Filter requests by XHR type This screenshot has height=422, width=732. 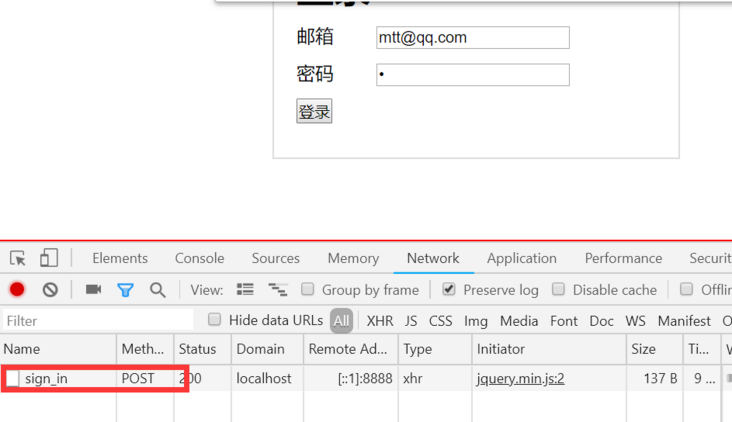380,321
